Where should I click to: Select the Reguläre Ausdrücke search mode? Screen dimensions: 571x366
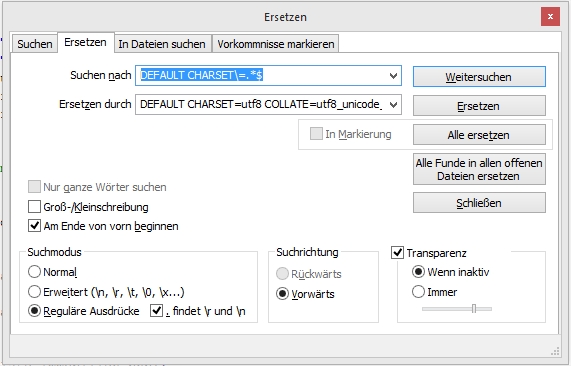click(x=34, y=311)
